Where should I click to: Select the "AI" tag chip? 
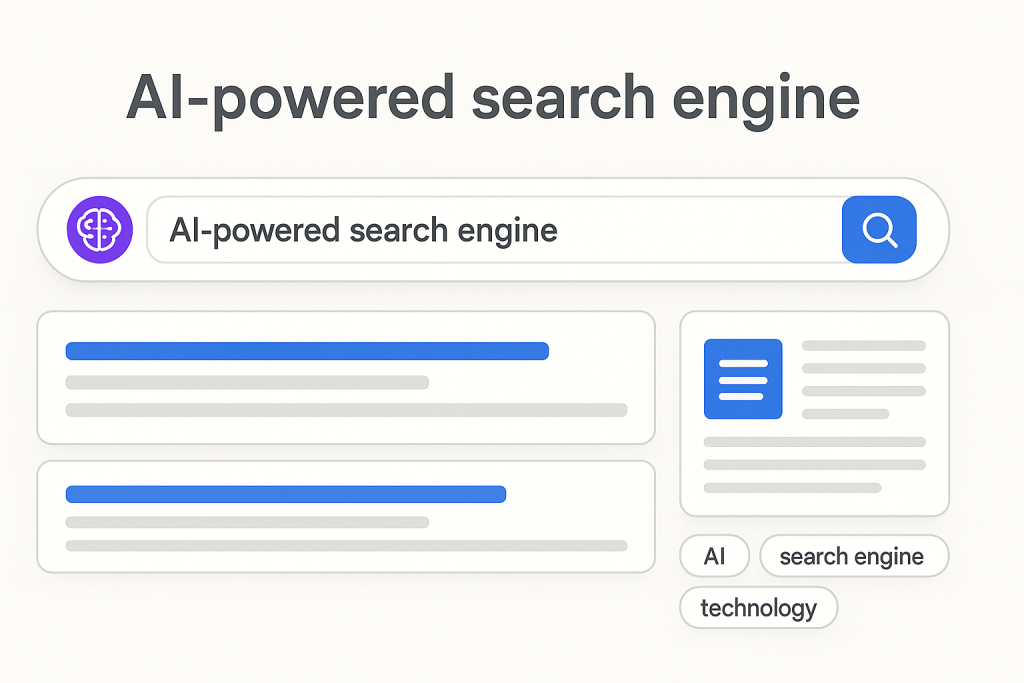(714, 557)
